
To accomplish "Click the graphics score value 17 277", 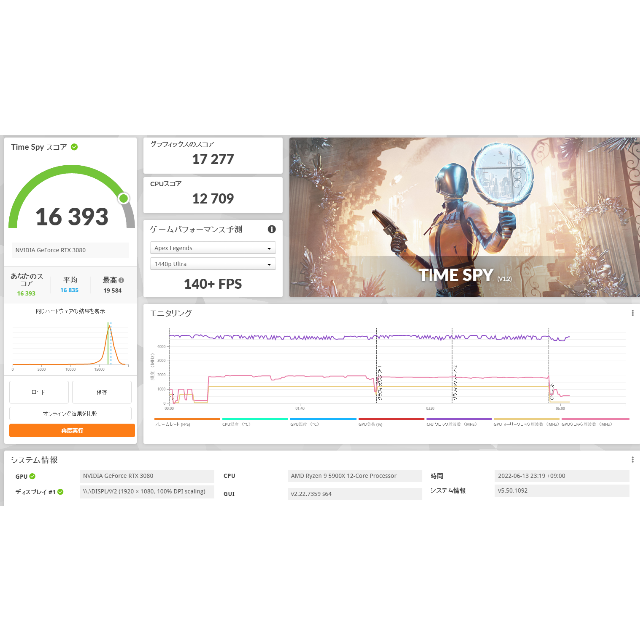I will (213, 159).
